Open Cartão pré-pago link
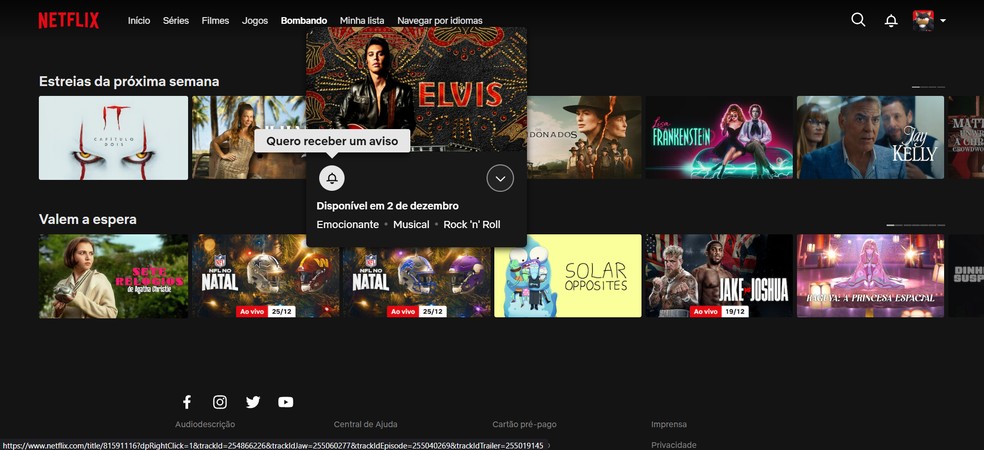The image size is (984, 450). click(x=524, y=424)
